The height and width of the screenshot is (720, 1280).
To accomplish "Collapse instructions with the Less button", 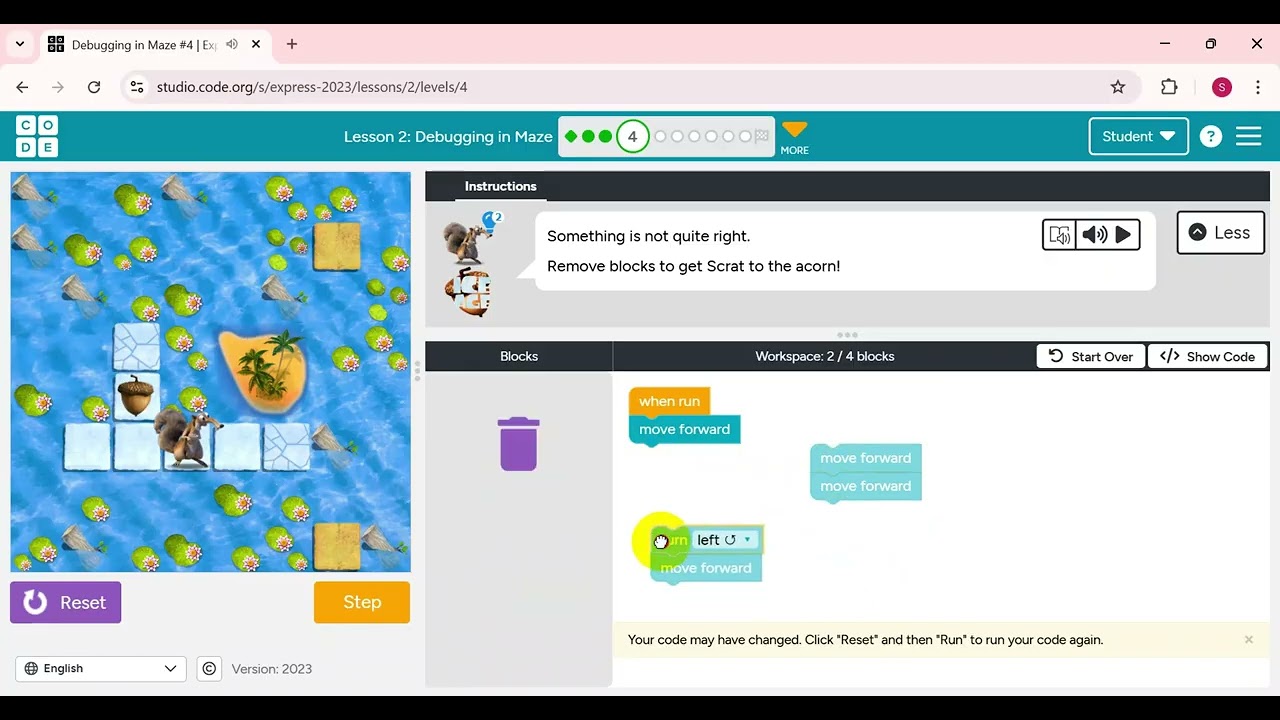I will pos(1220,233).
